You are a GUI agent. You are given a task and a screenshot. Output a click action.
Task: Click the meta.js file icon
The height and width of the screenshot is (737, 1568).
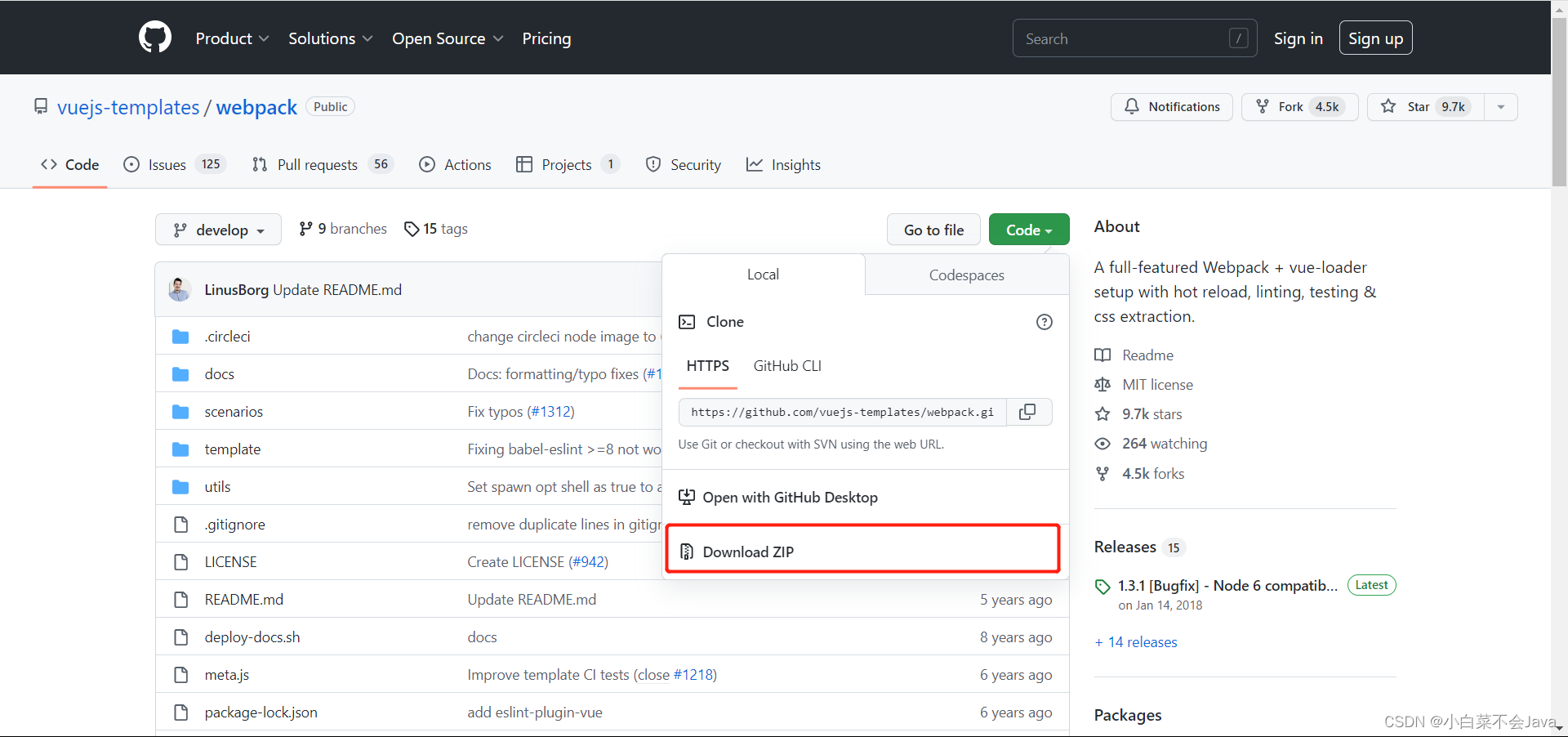click(x=181, y=675)
